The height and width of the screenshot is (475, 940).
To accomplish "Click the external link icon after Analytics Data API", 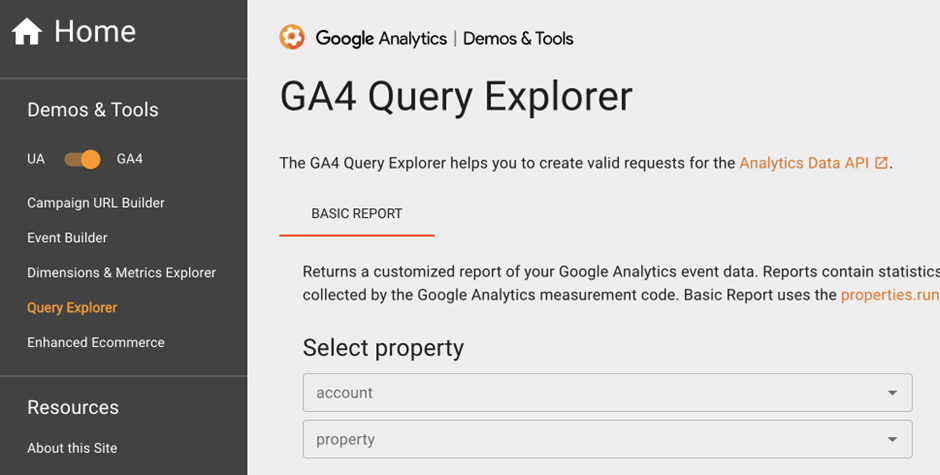I will [881, 163].
